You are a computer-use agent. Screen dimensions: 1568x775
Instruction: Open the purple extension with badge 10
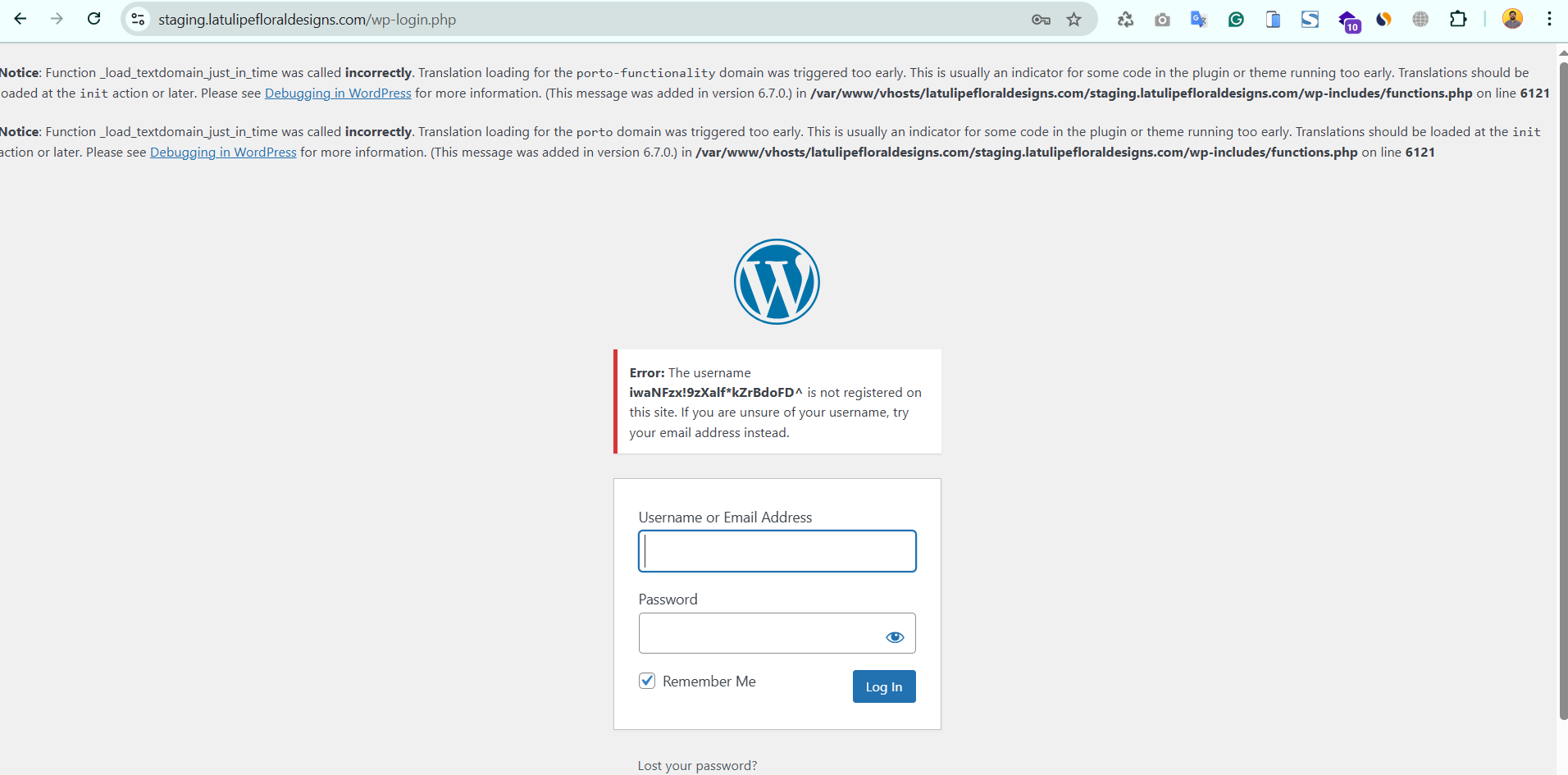1348,21
